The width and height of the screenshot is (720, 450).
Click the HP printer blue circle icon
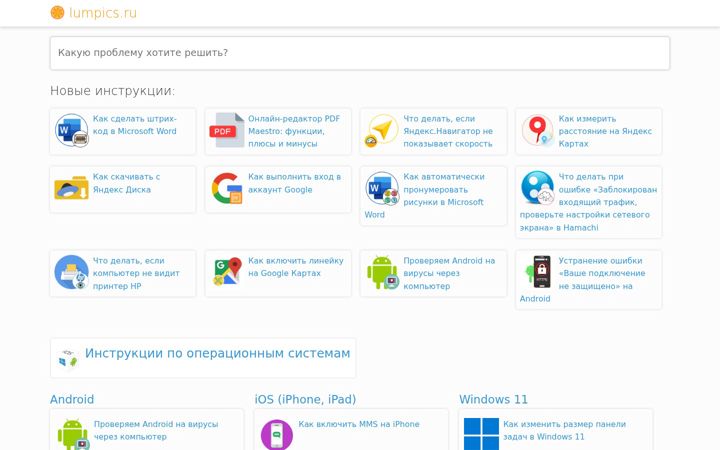point(72,272)
